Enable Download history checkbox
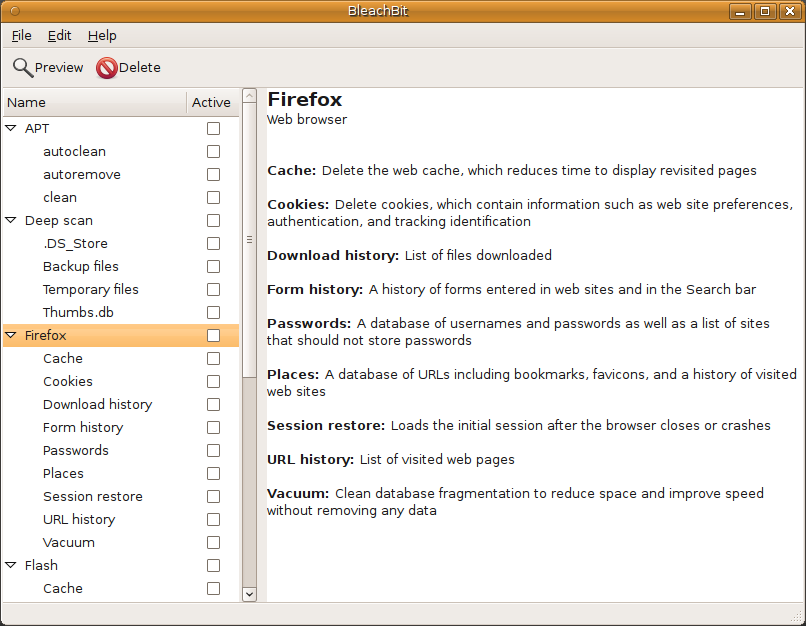 point(213,404)
